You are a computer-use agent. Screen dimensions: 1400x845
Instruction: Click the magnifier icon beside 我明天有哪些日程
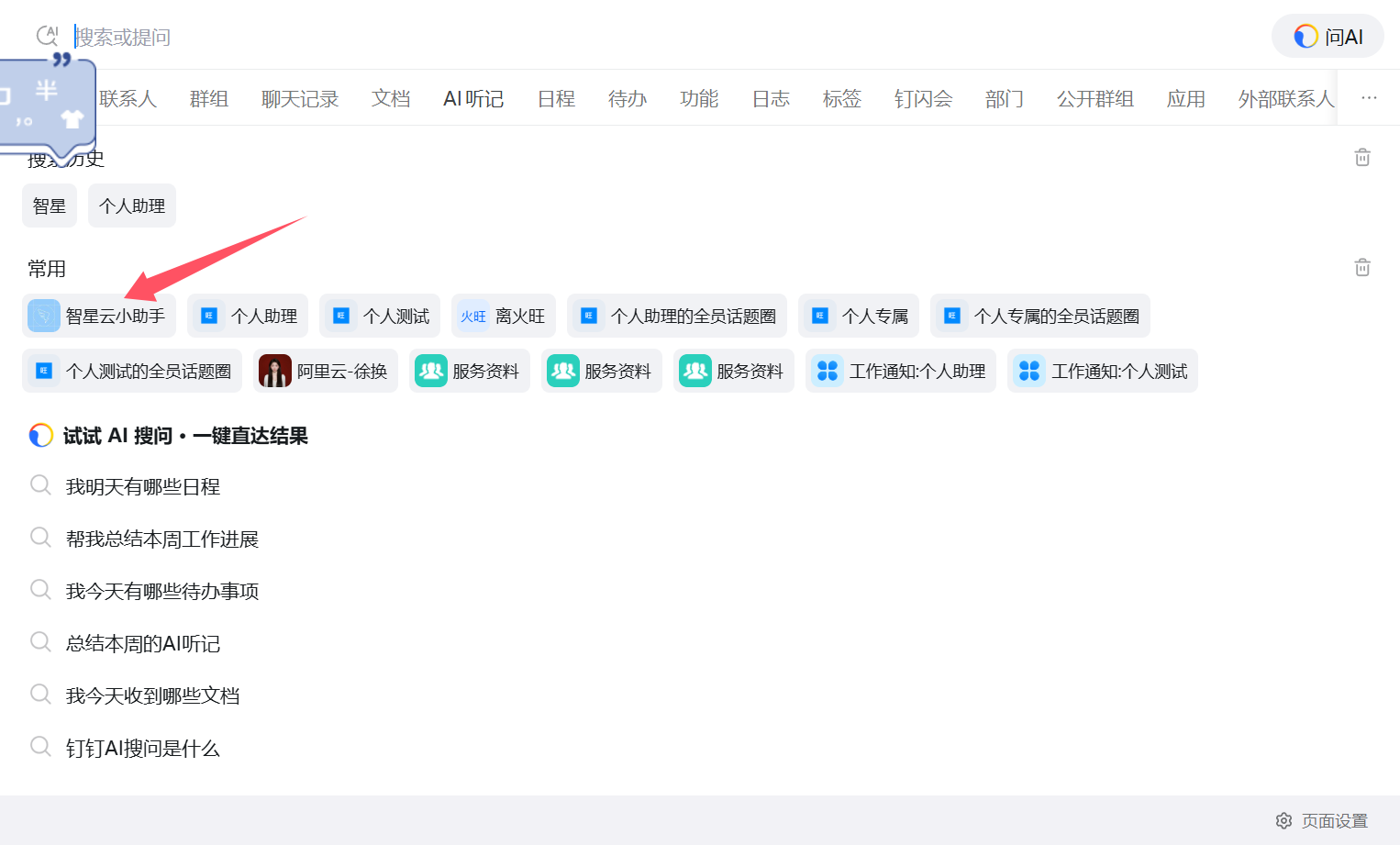(x=40, y=485)
